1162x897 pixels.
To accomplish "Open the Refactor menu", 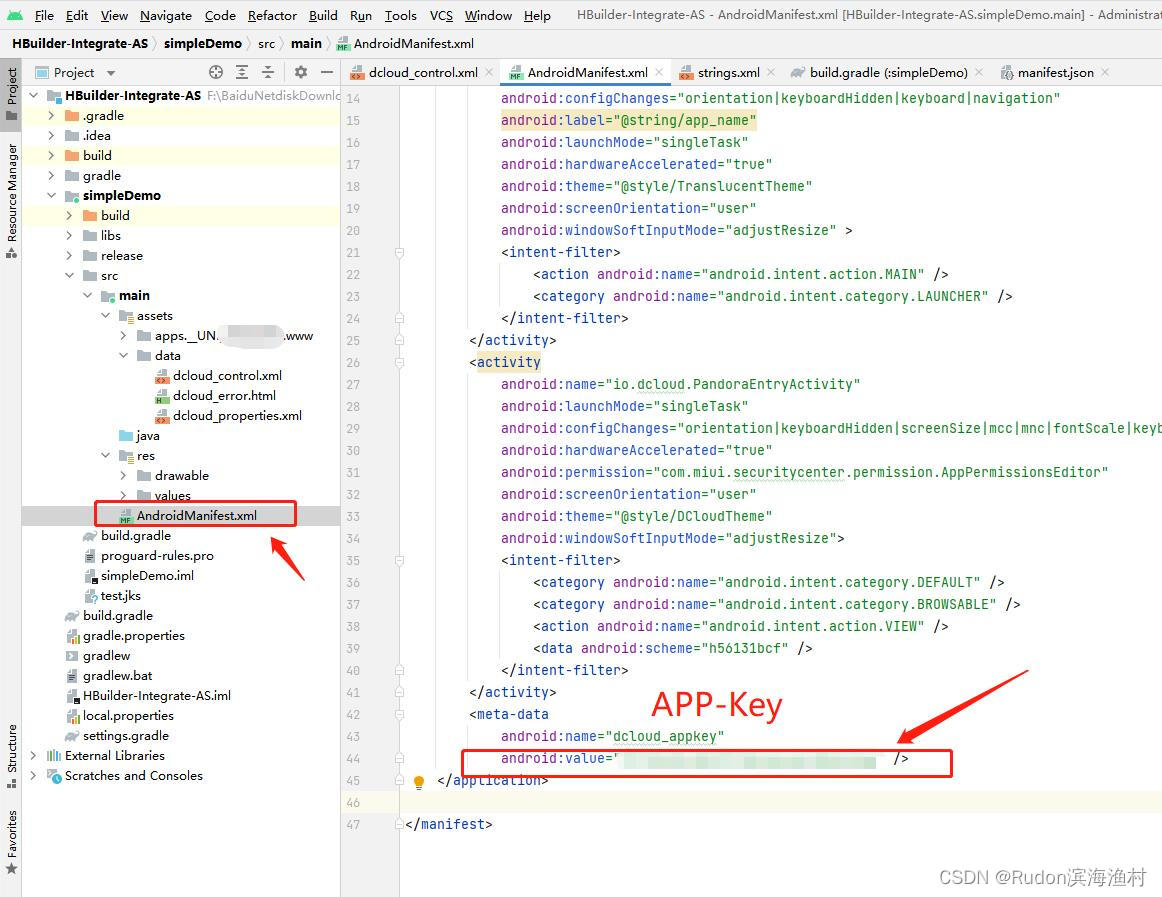I will pos(272,15).
